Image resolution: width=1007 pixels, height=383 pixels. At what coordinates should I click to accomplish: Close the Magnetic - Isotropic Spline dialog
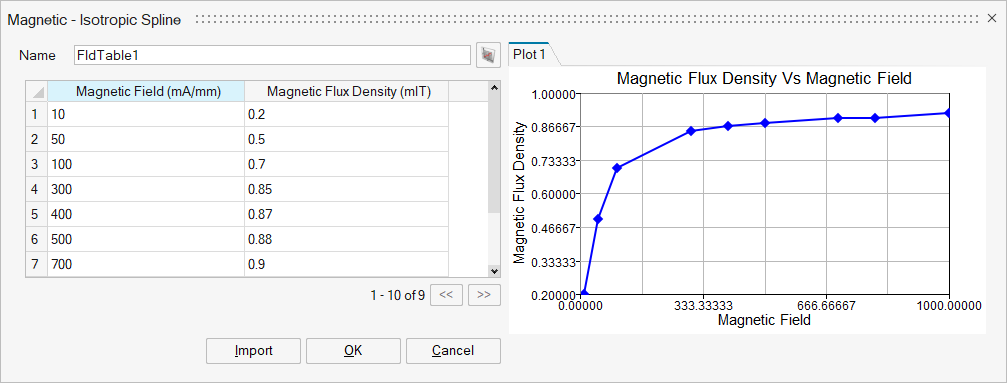[x=992, y=19]
